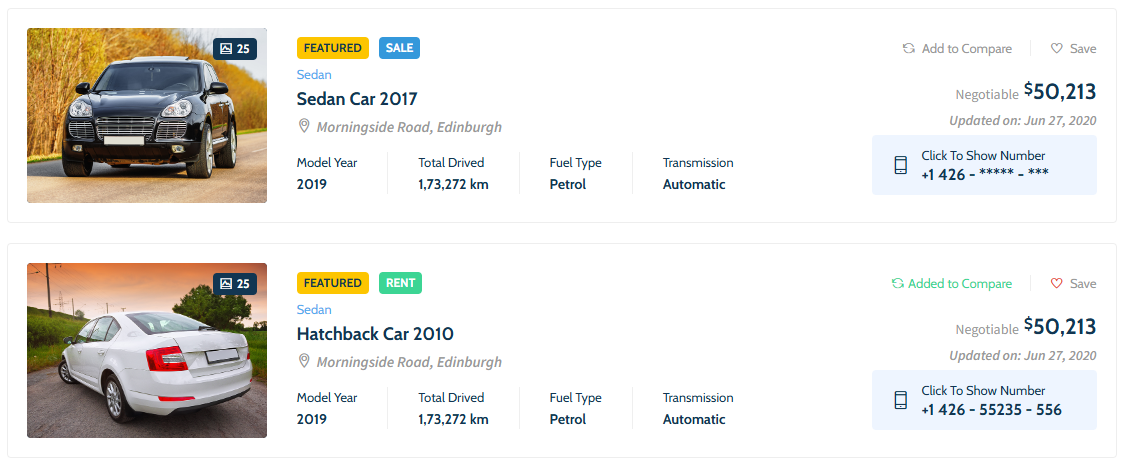Open the Sedan Car 2017 listing title
This screenshot has width=1125, height=465.
tap(357, 99)
